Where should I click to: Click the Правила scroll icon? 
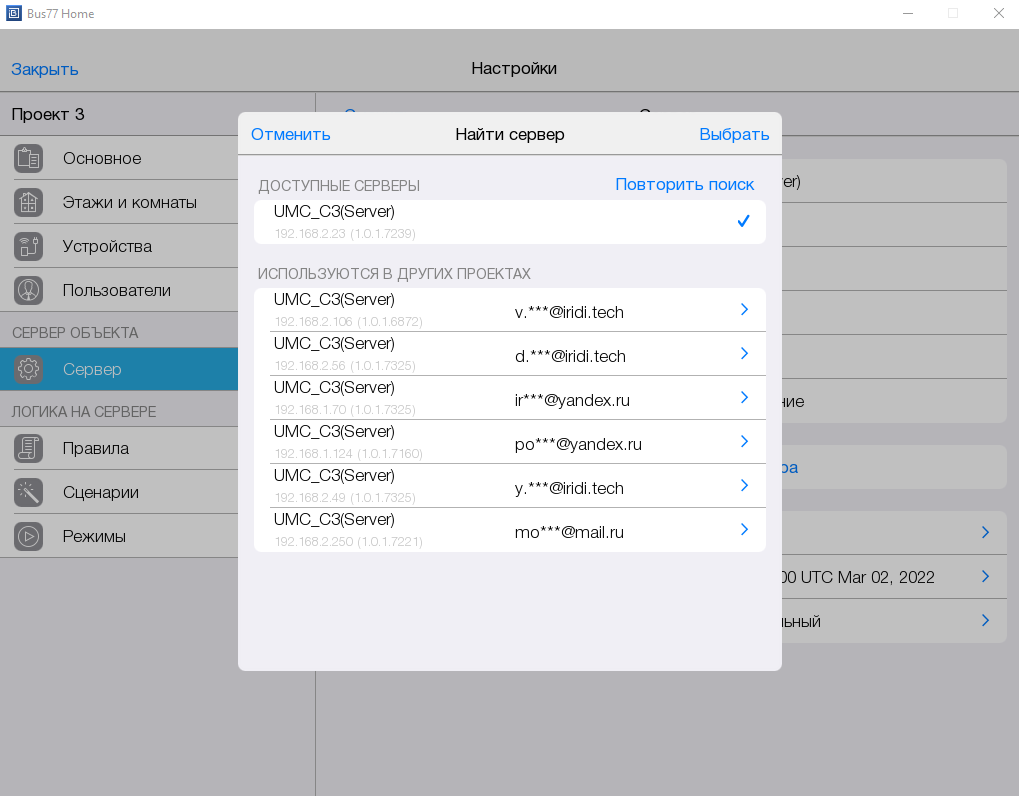[x=29, y=448]
